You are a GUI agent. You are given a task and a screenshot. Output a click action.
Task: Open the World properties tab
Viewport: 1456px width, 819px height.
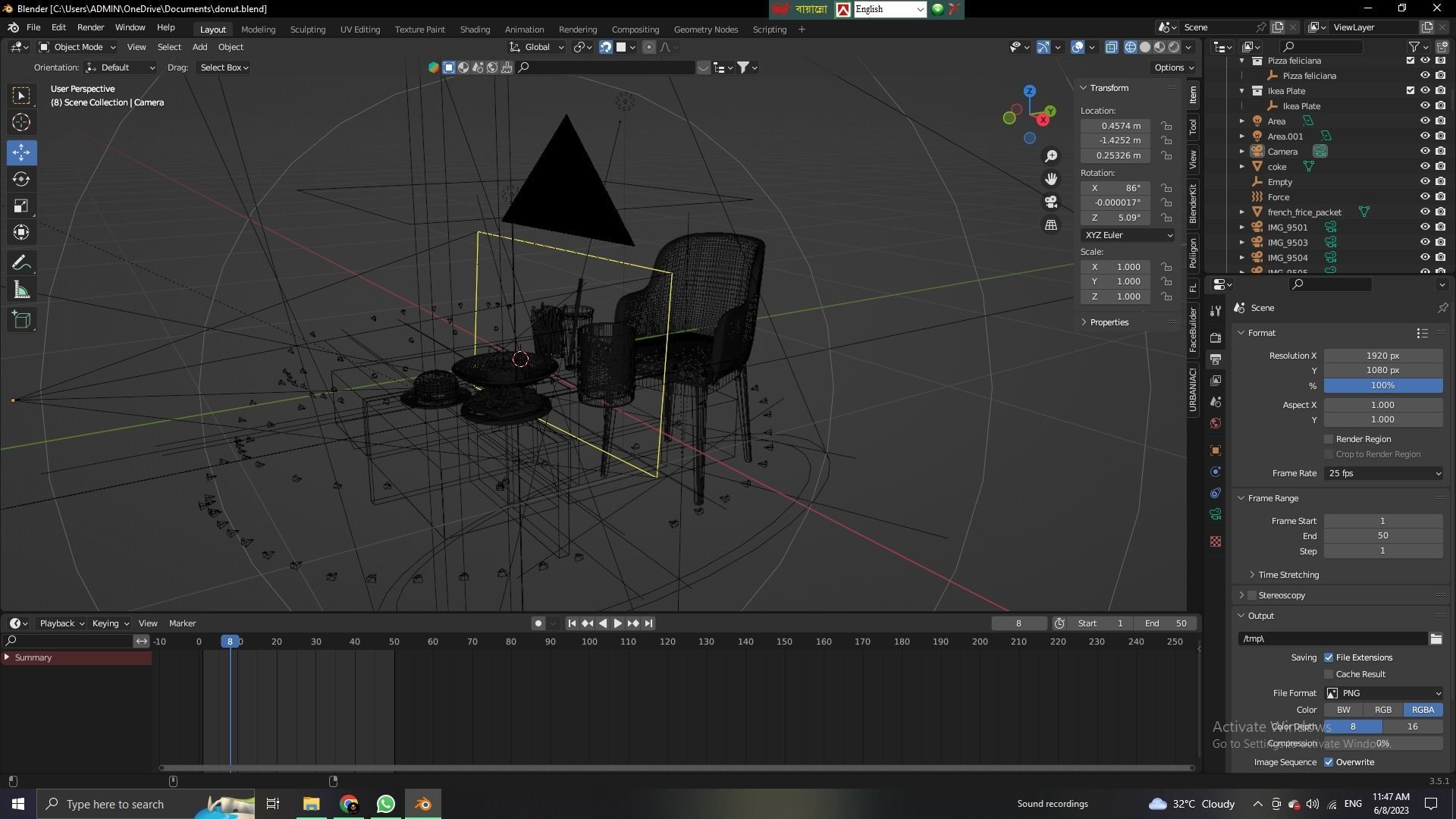(x=1216, y=423)
